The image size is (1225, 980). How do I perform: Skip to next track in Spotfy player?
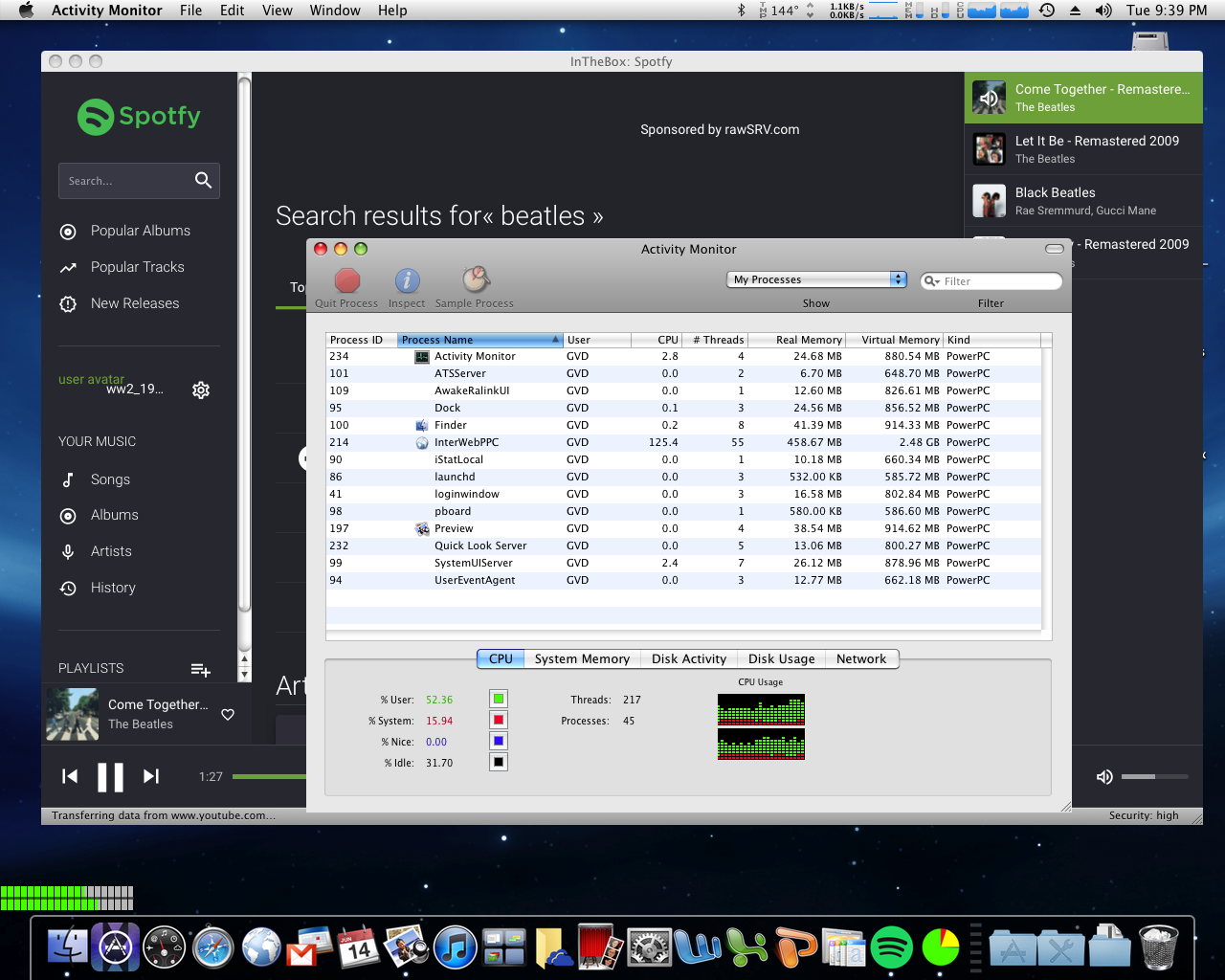pos(151,776)
